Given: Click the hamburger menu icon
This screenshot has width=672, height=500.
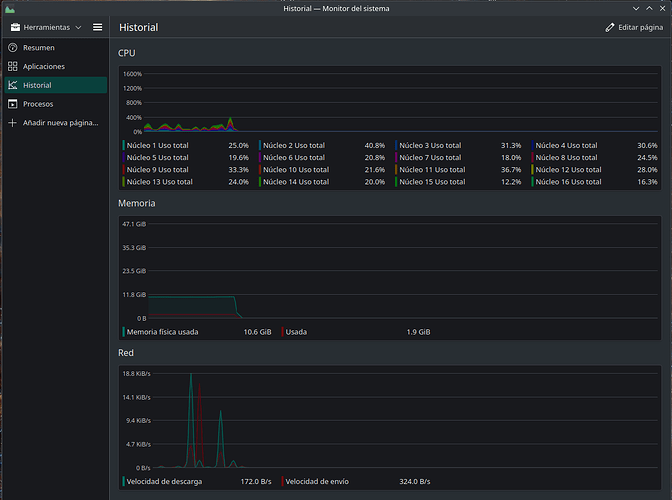Looking at the screenshot, I should click(x=97, y=27).
